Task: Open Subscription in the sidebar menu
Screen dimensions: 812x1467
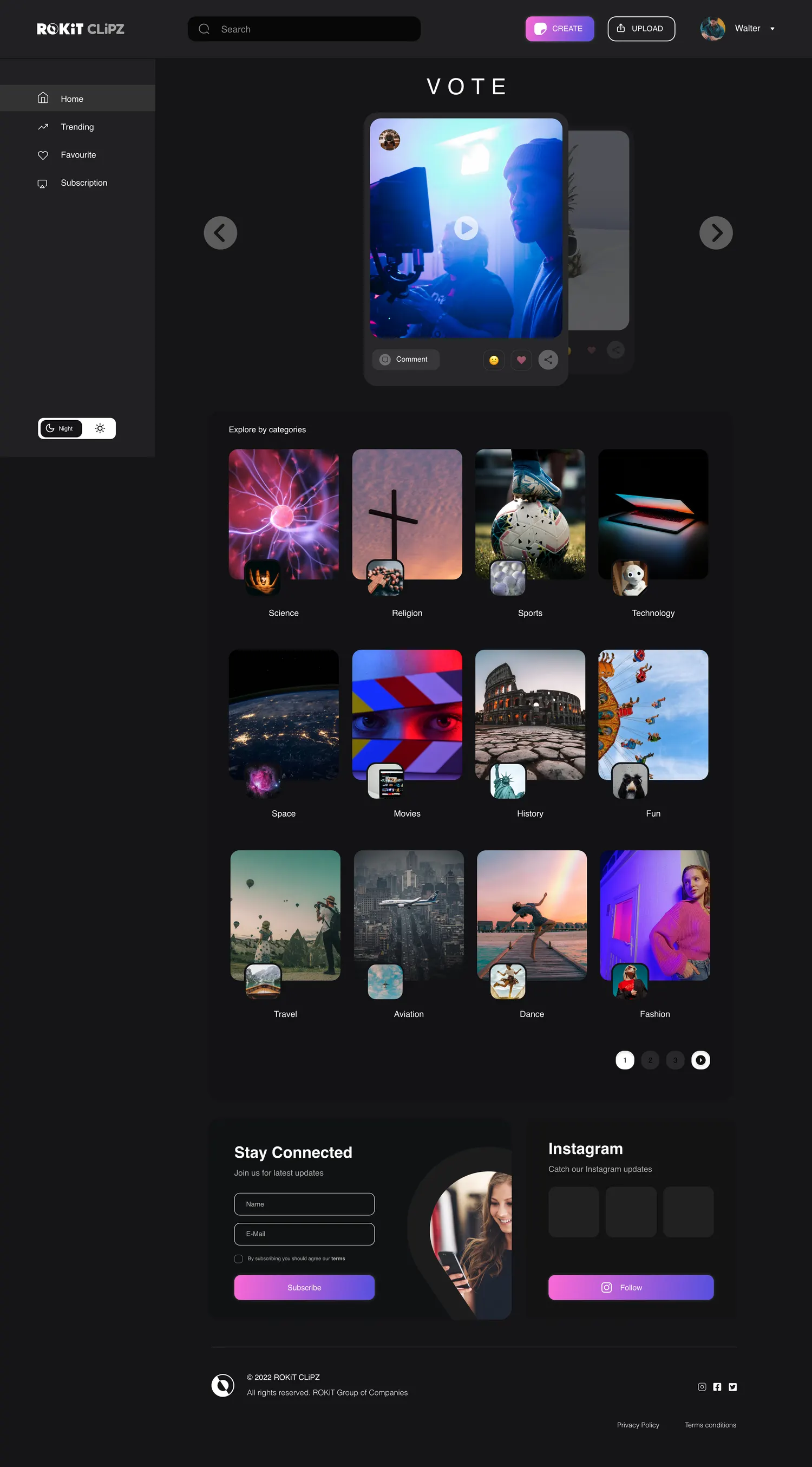Action: pos(77,183)
